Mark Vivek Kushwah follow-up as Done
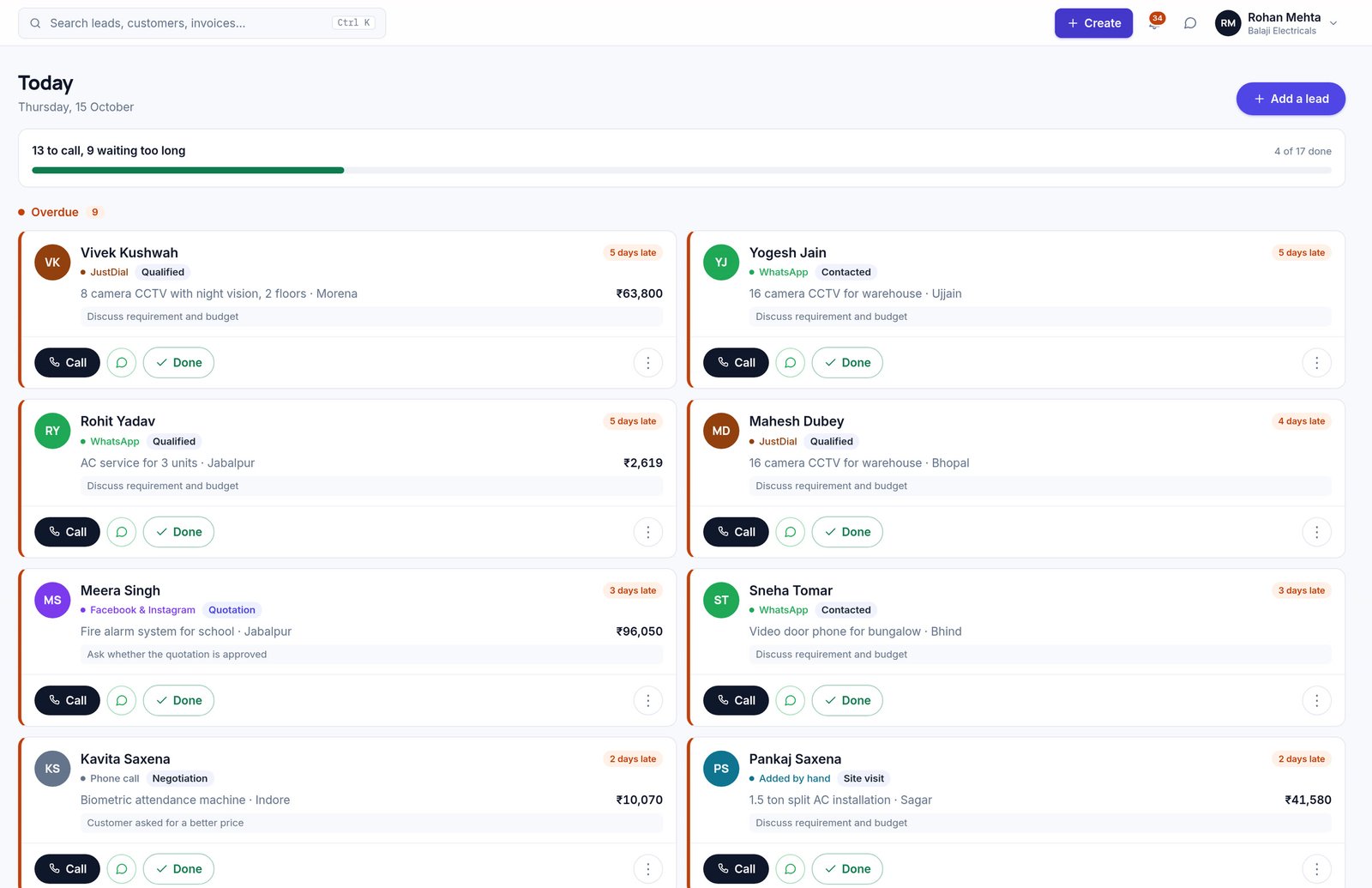This screenshot has height=888, width=1372. pyautogui.click(x=178, y=363)
